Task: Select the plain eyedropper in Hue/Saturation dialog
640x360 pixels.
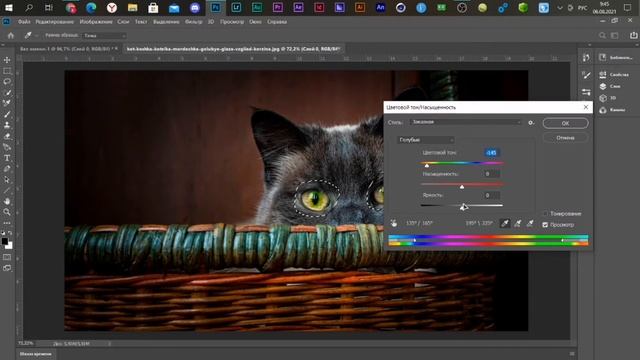Action: click(x=505, y=223)
